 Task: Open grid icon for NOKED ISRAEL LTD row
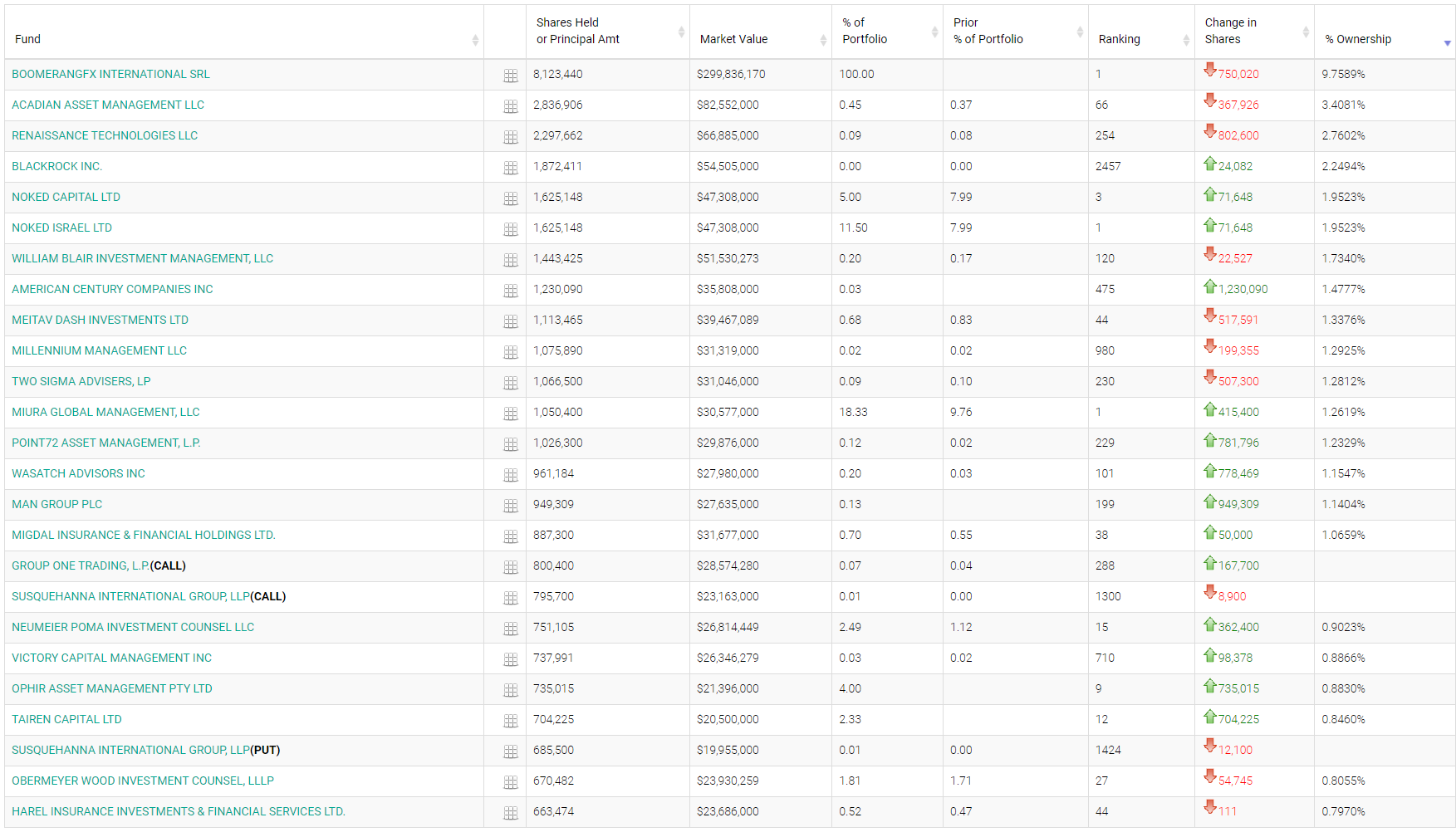(511, 229)
